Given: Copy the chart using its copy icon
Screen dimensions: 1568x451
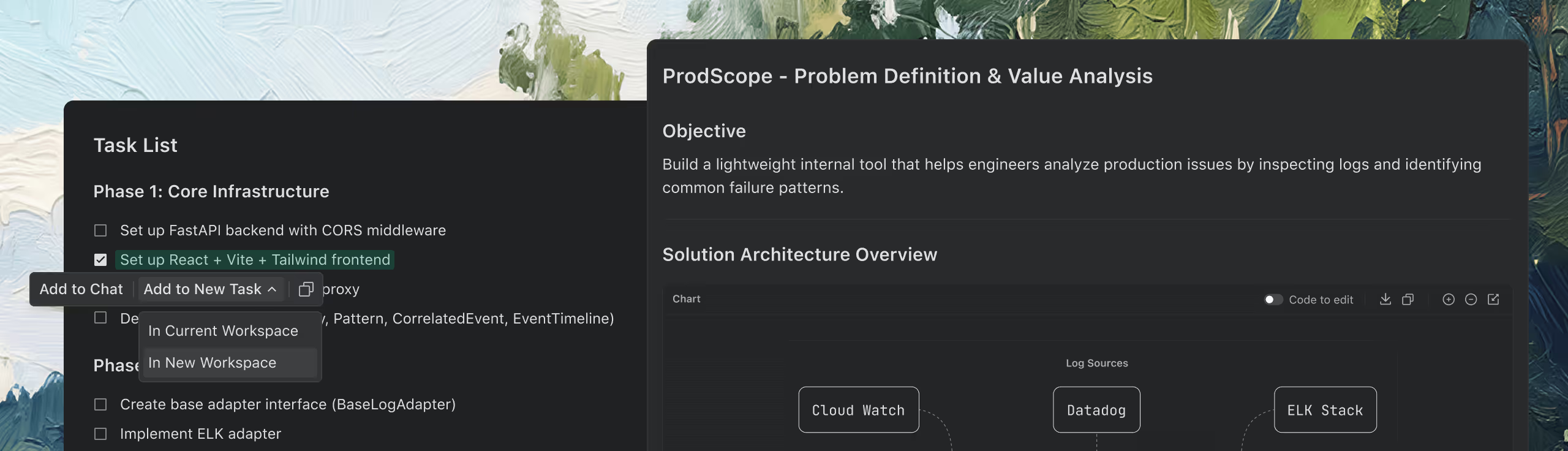Looking at the screenshot, I should click(1408, 299).
